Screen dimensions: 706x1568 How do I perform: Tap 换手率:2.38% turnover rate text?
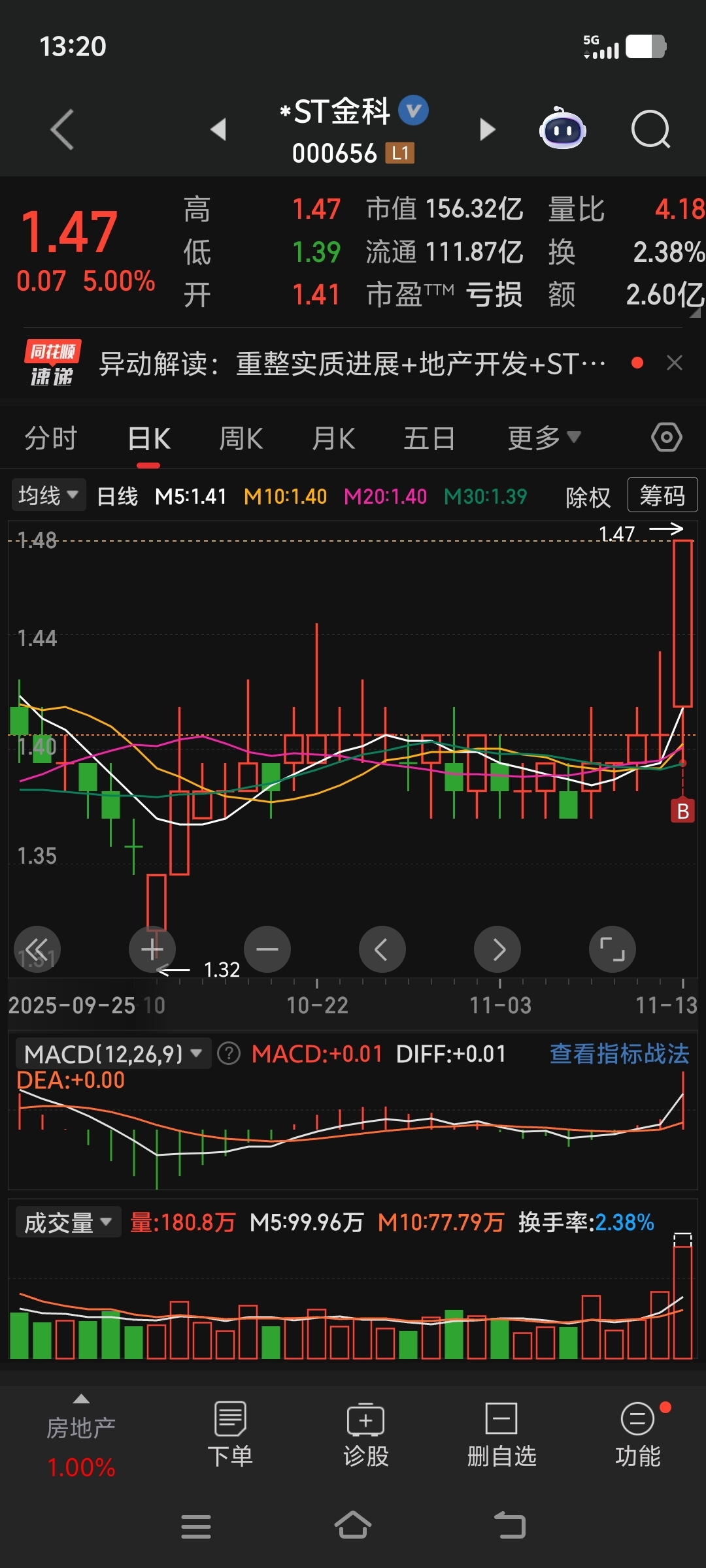point(586,1222)
